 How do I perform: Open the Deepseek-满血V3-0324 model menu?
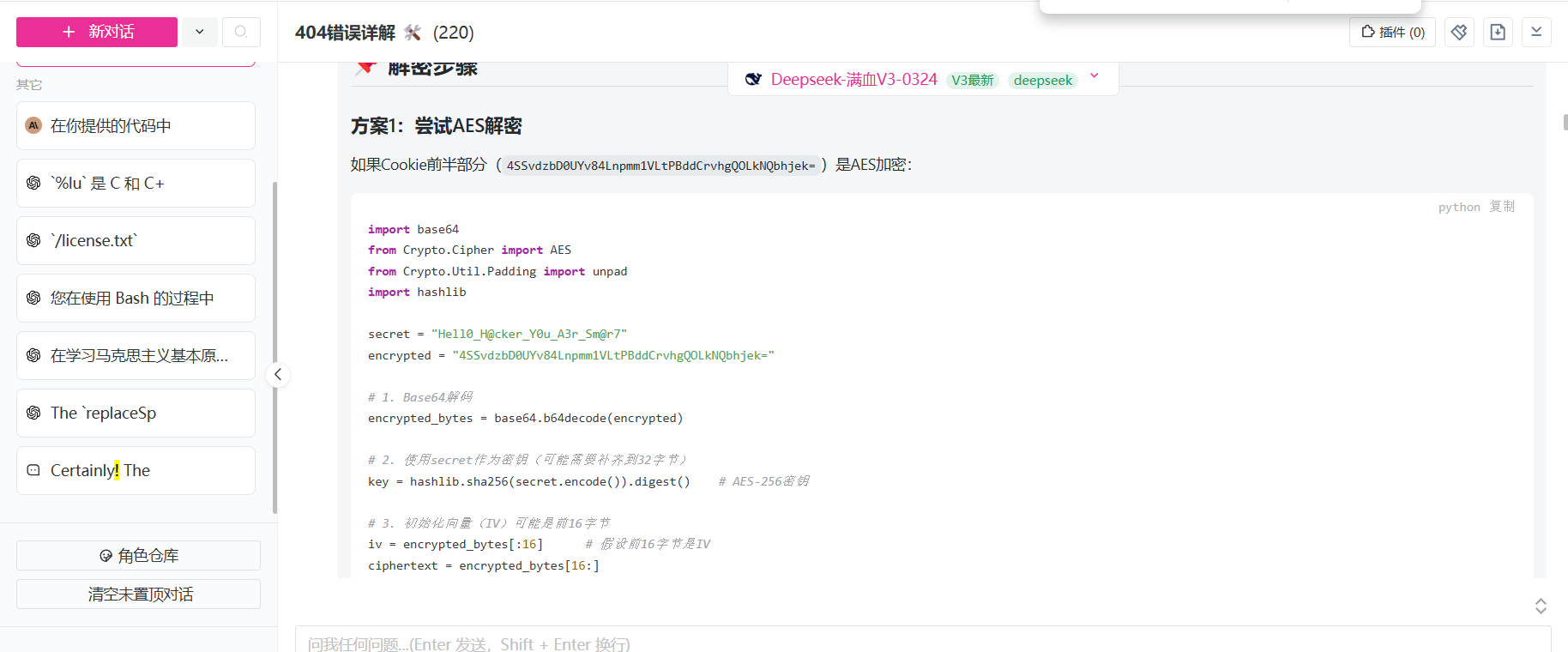853,80
